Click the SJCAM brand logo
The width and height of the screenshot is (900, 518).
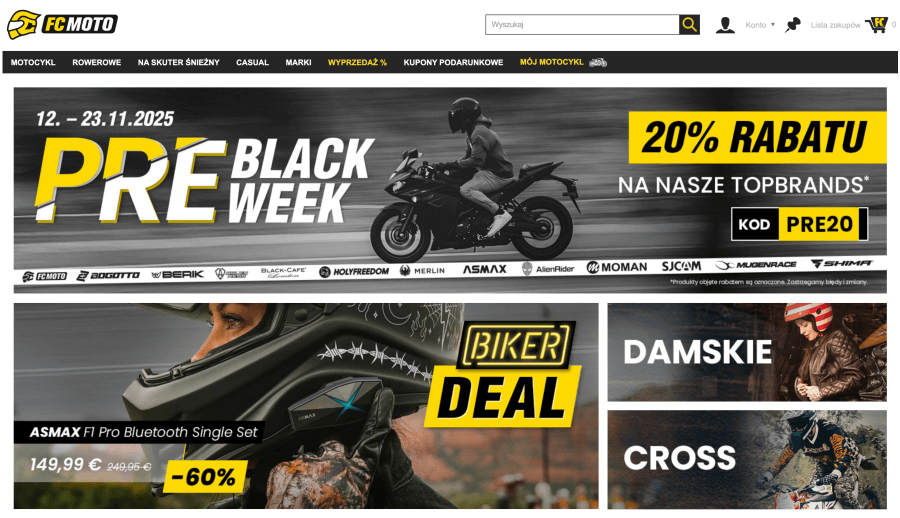tap(681, 266)
